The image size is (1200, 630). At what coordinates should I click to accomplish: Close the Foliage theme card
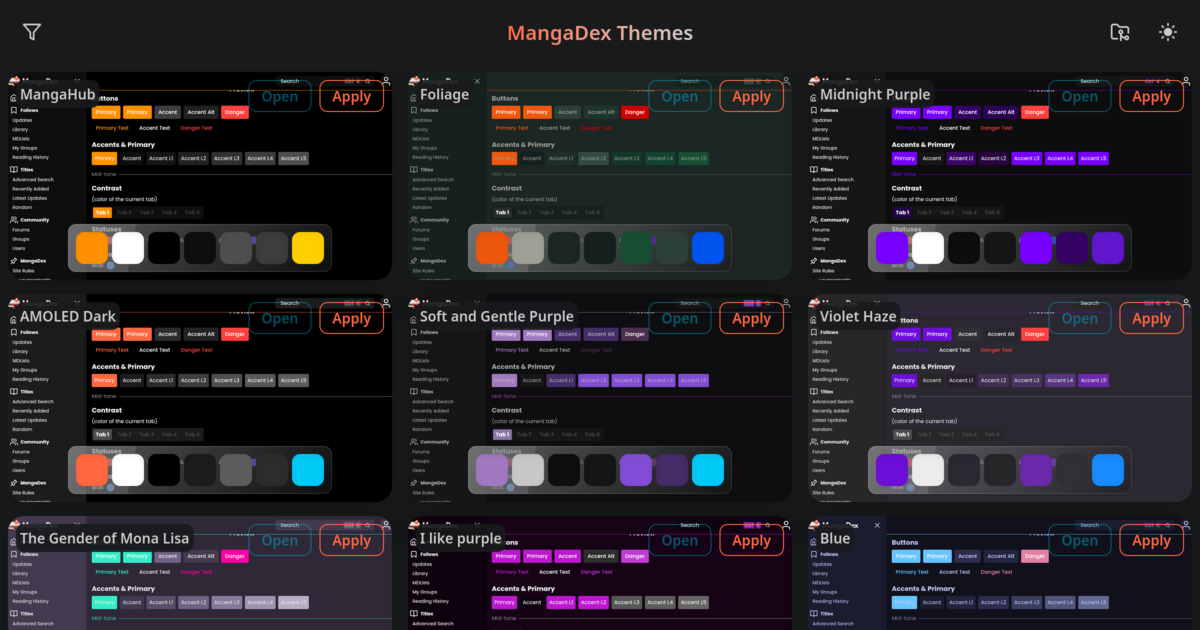pos(477,81)
